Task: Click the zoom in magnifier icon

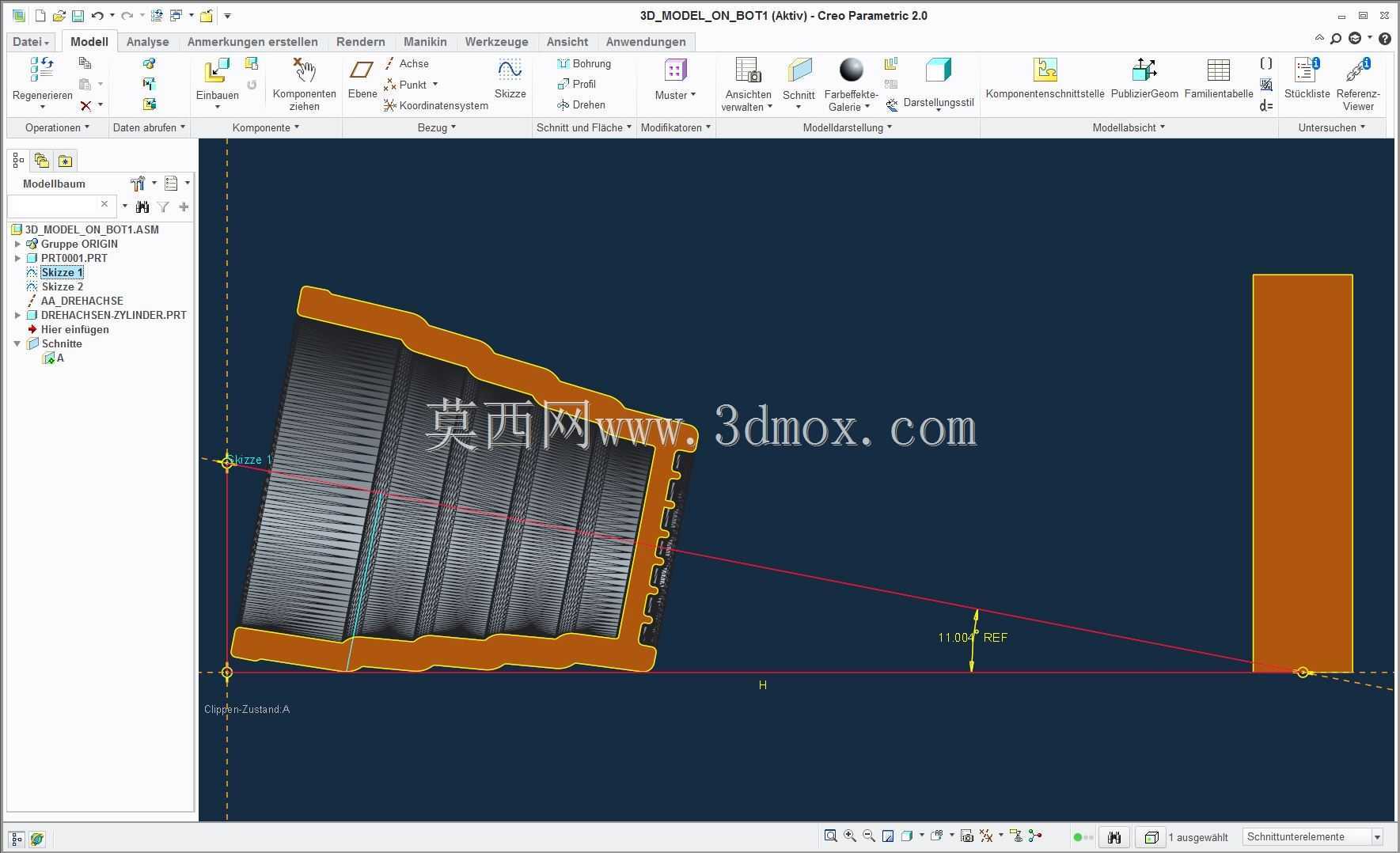Action: (x=850, y=836)
